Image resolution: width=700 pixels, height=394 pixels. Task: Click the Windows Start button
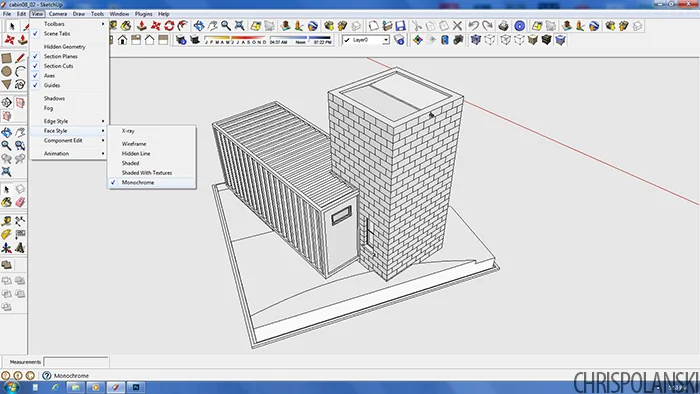[x=11, y=386]
